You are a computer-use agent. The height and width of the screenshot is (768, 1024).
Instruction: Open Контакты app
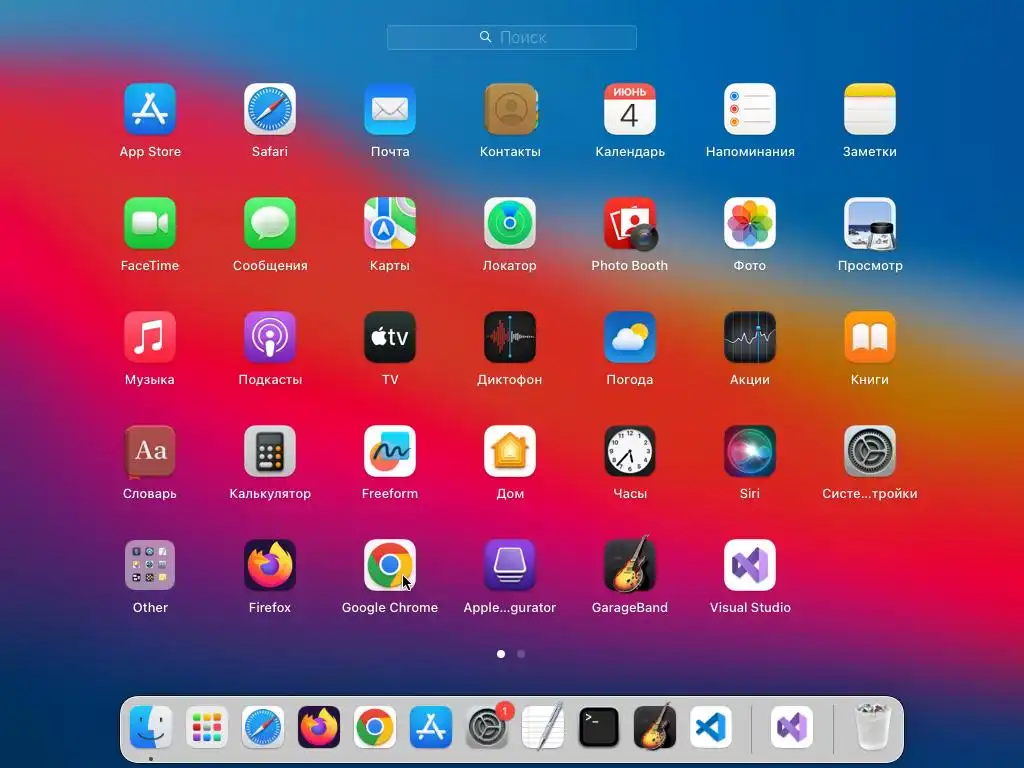510,109
